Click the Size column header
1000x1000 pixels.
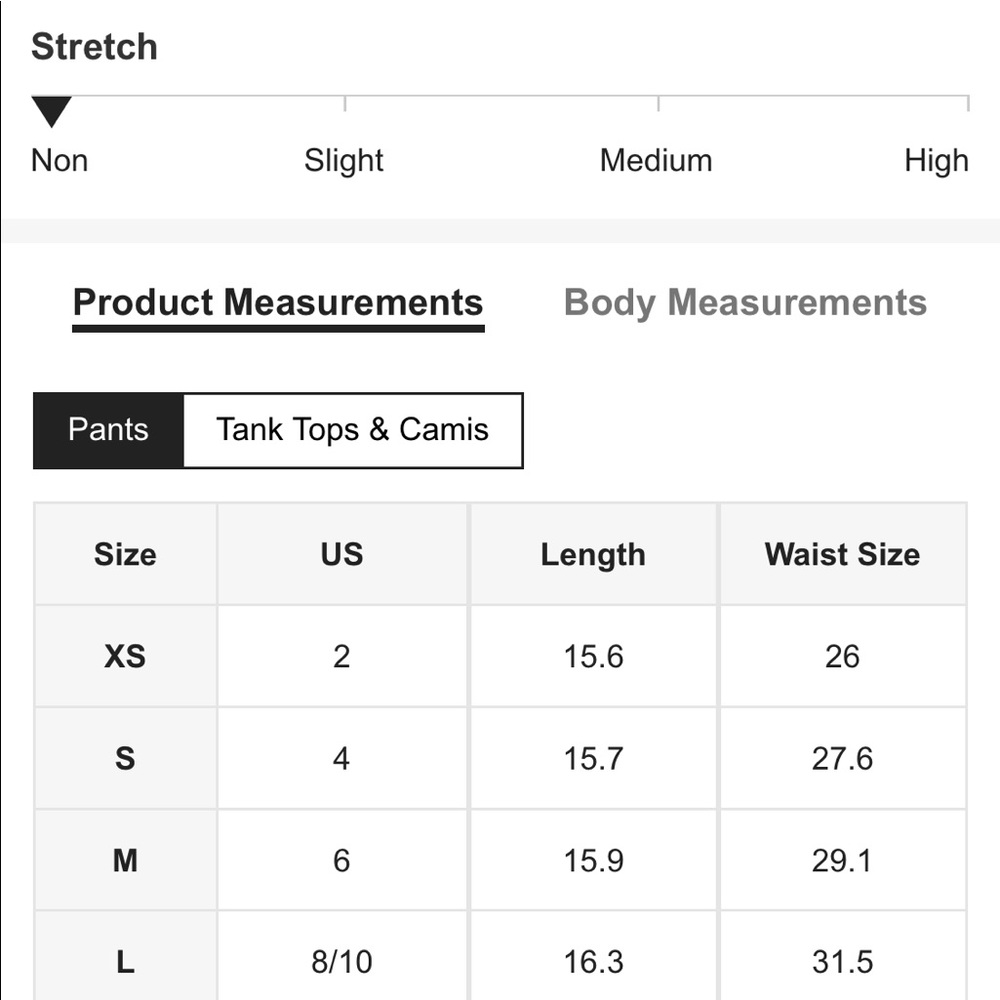click(125, 554)
